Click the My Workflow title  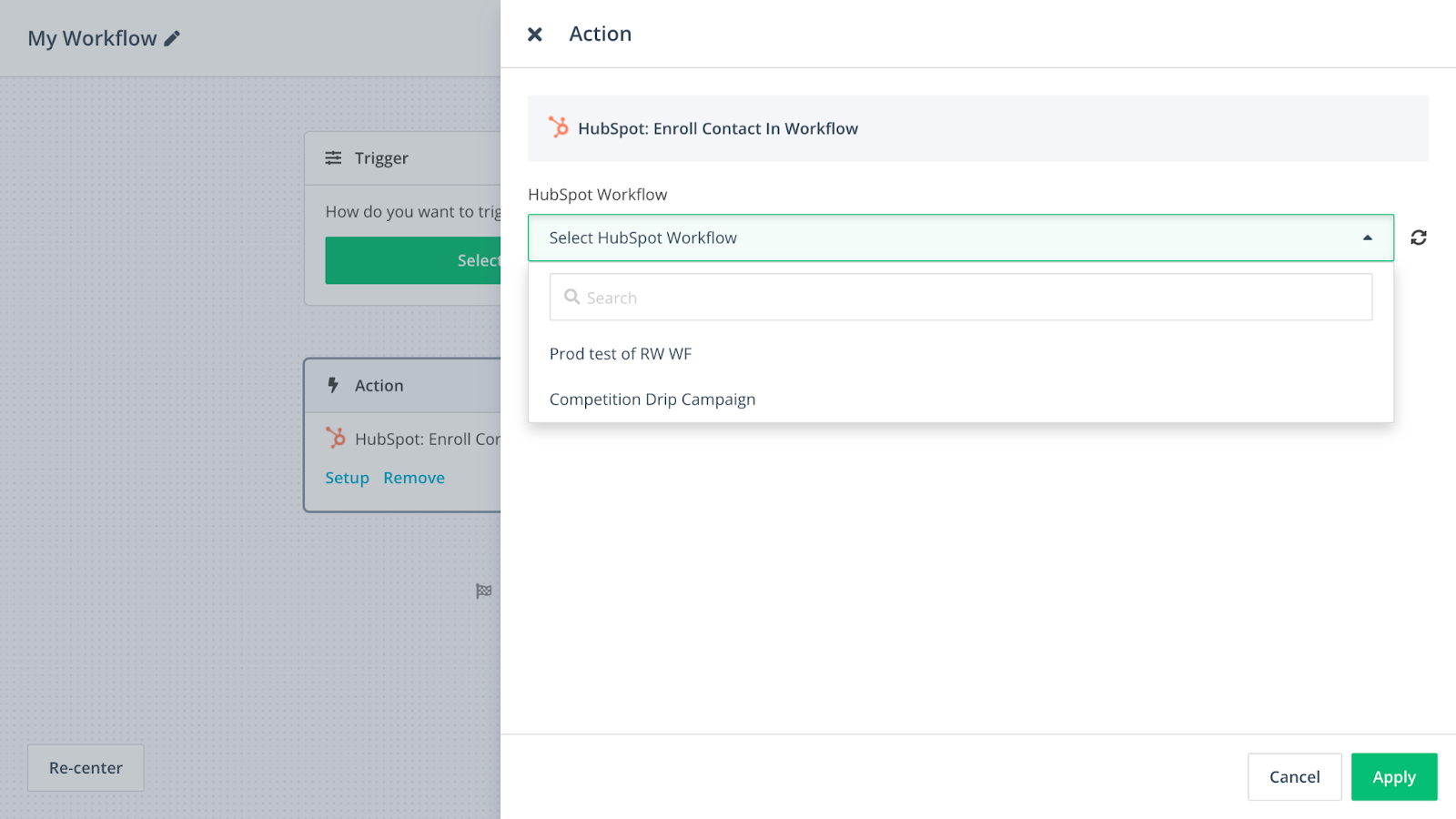(x=92, y=38)
